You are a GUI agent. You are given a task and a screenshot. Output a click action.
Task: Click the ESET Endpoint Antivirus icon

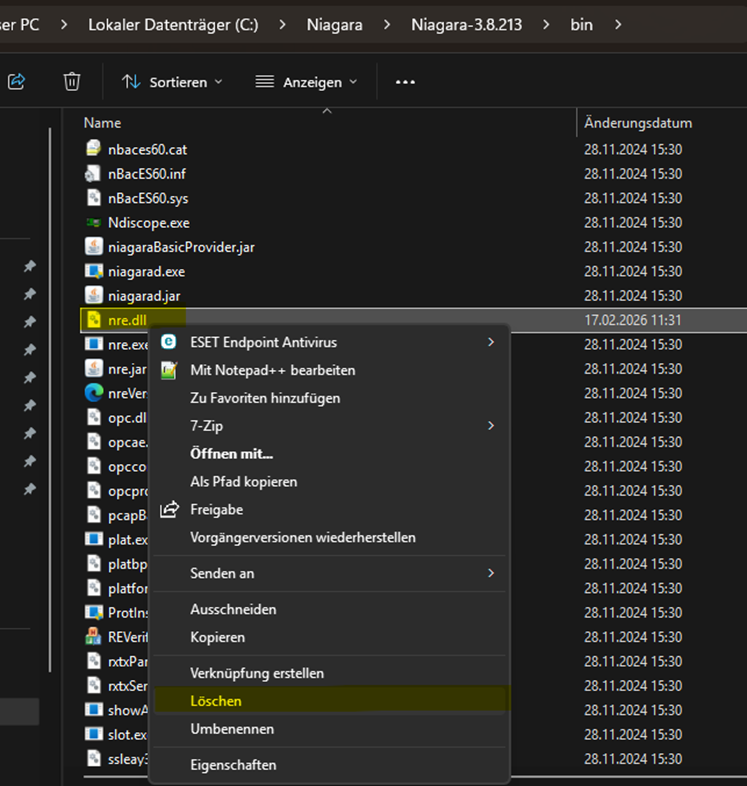(168, 342)
